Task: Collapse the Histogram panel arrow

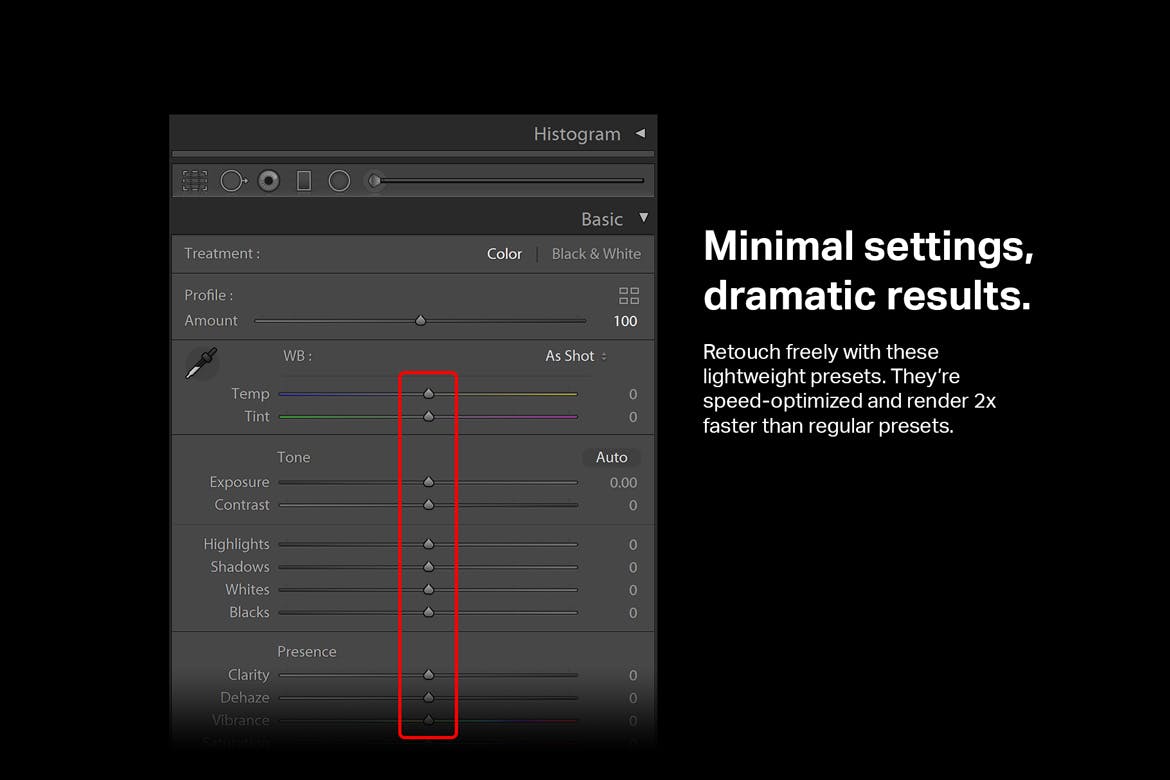Action: pos(640,133)
